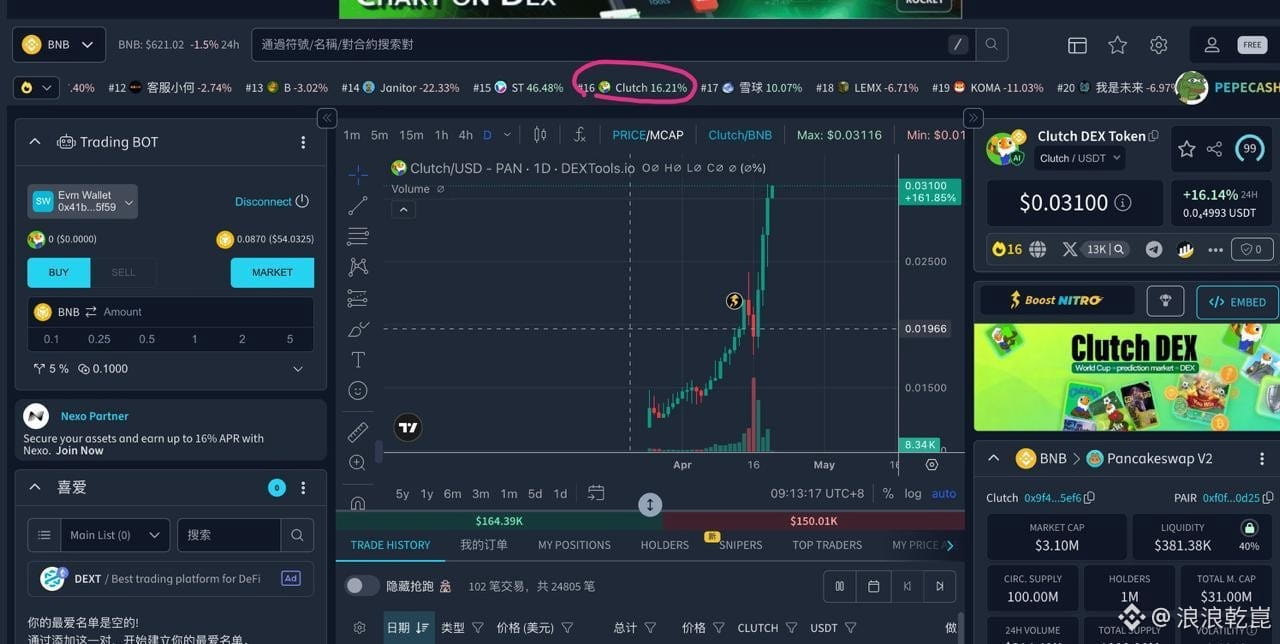Toggle the percent scale on chart

[x=888, y=493]
